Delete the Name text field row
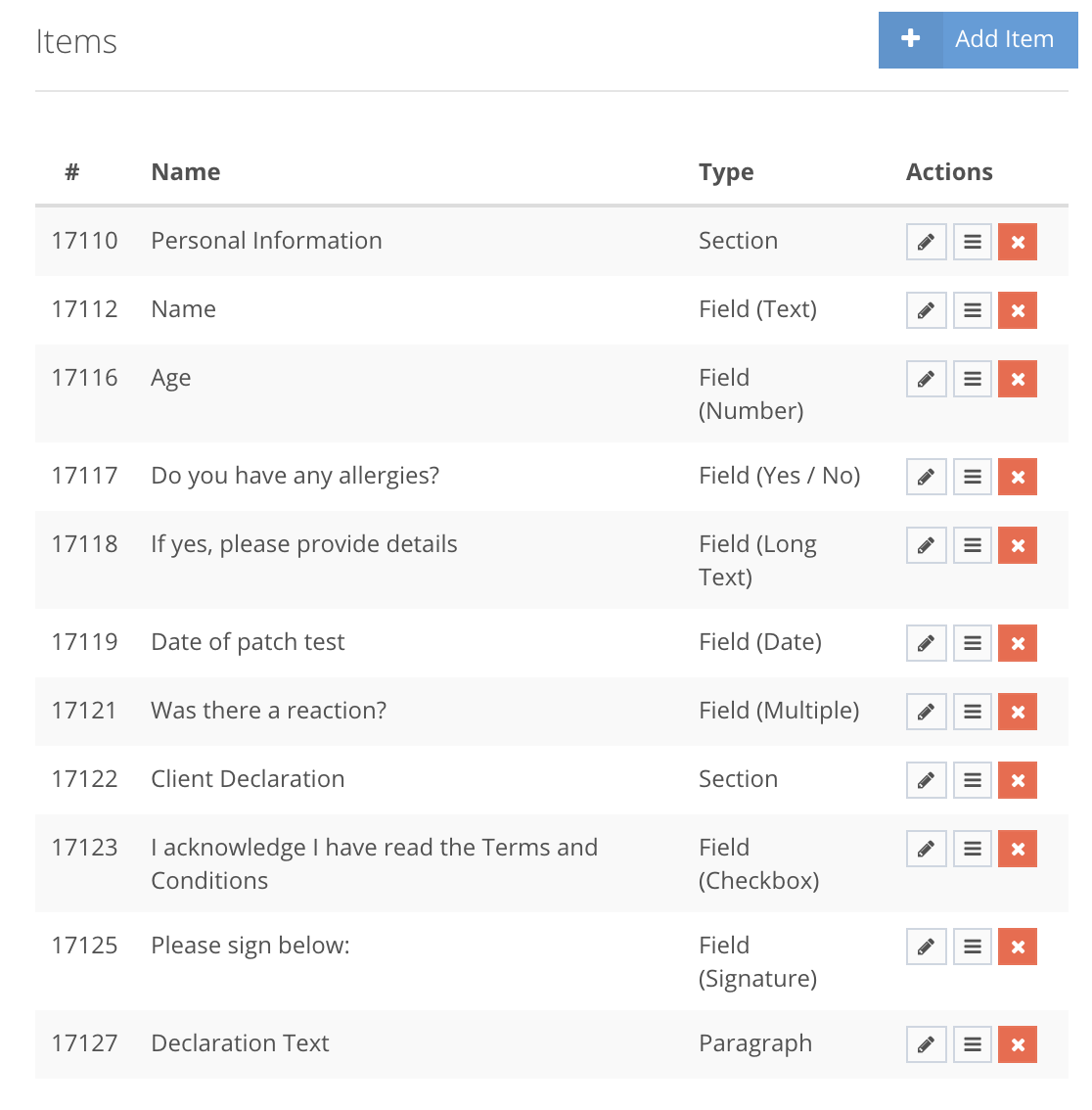 click(1018, 310)
